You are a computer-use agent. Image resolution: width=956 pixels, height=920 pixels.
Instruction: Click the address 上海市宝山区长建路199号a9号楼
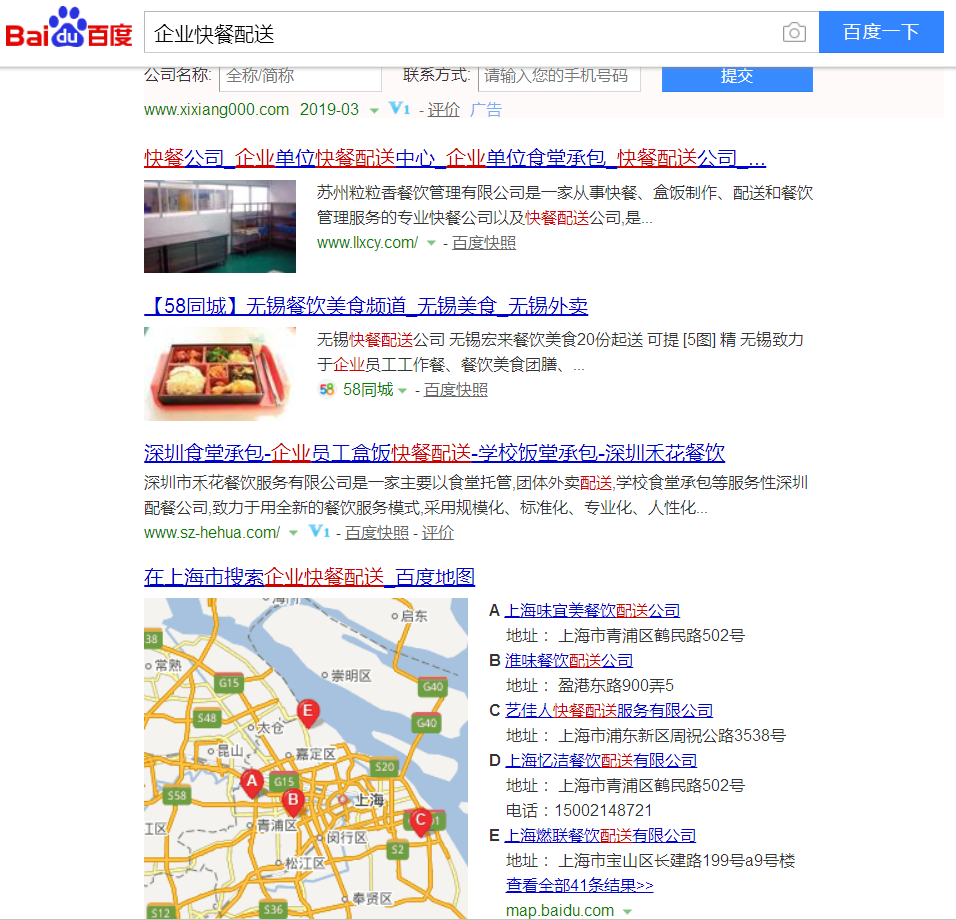[x=677, y=860]
